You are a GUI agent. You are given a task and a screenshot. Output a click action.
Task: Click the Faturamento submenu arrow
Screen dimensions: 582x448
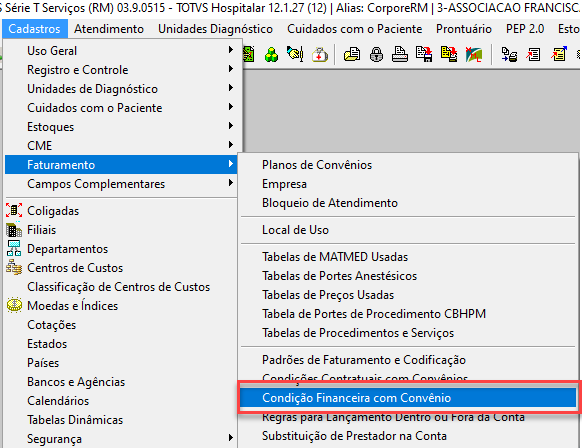pyautogui.click(x=231, y=164)
